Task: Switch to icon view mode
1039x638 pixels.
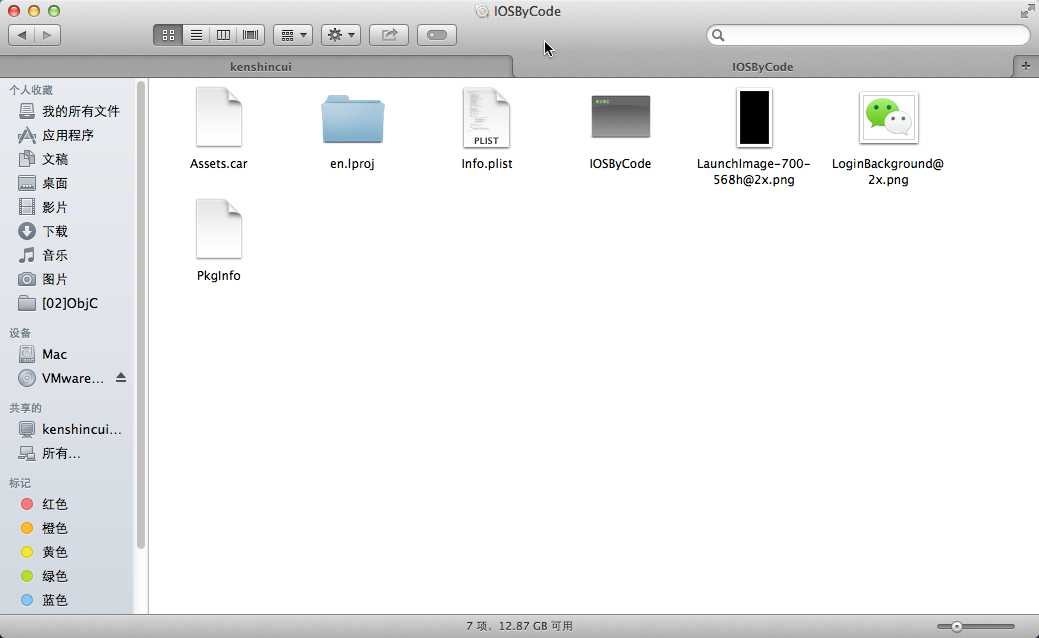Action: [x=168, y=35]
